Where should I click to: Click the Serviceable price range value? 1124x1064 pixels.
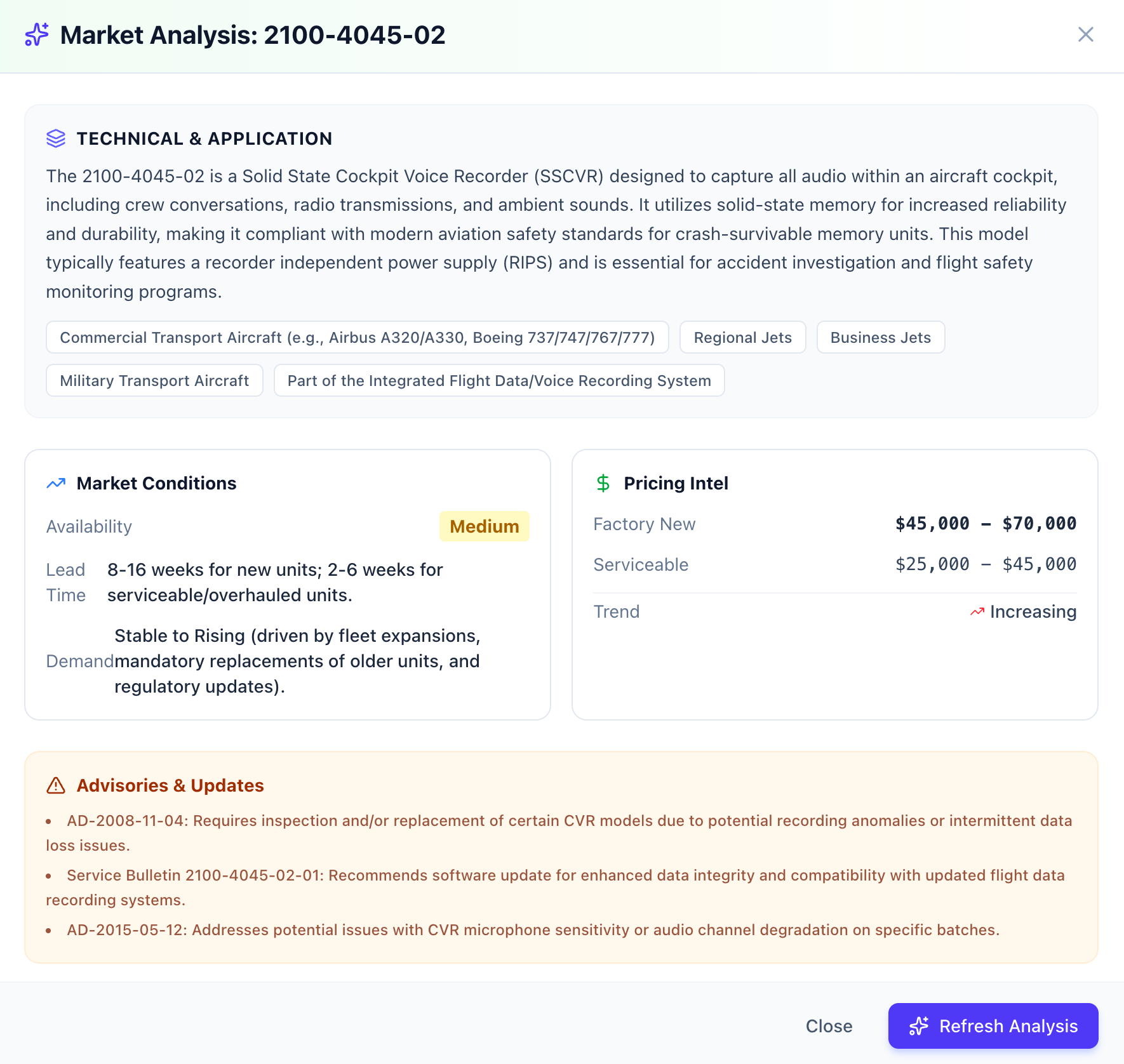click(x=986, y=564)
